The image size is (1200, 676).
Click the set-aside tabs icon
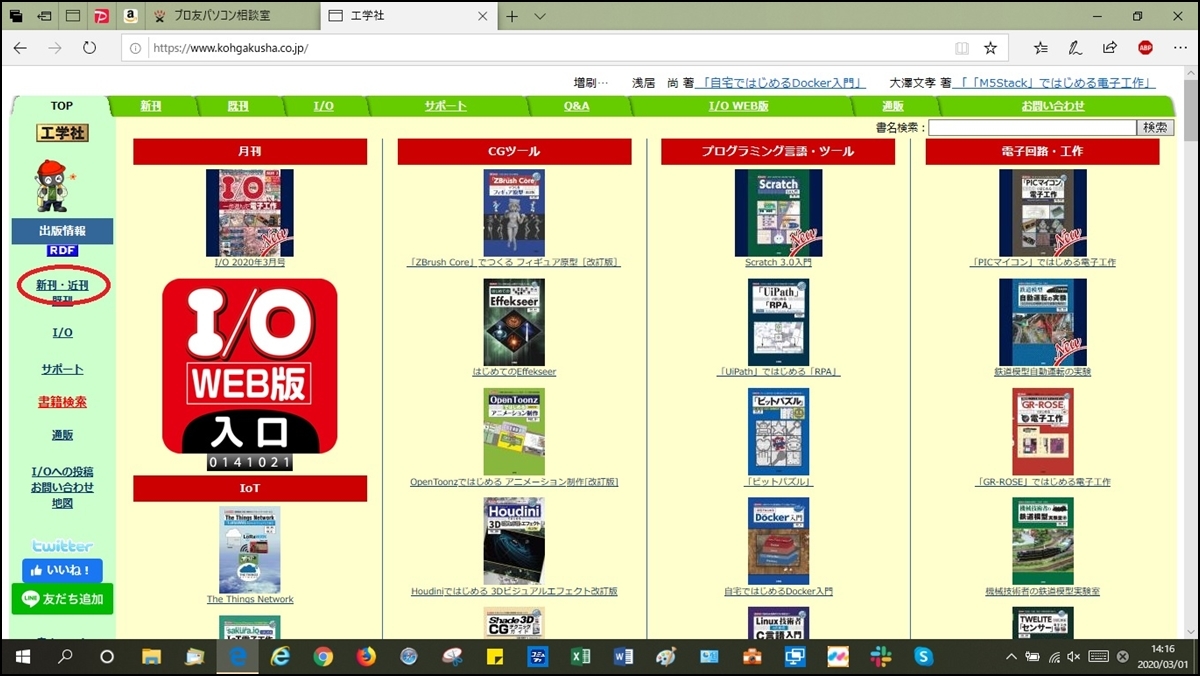point(44,16)
